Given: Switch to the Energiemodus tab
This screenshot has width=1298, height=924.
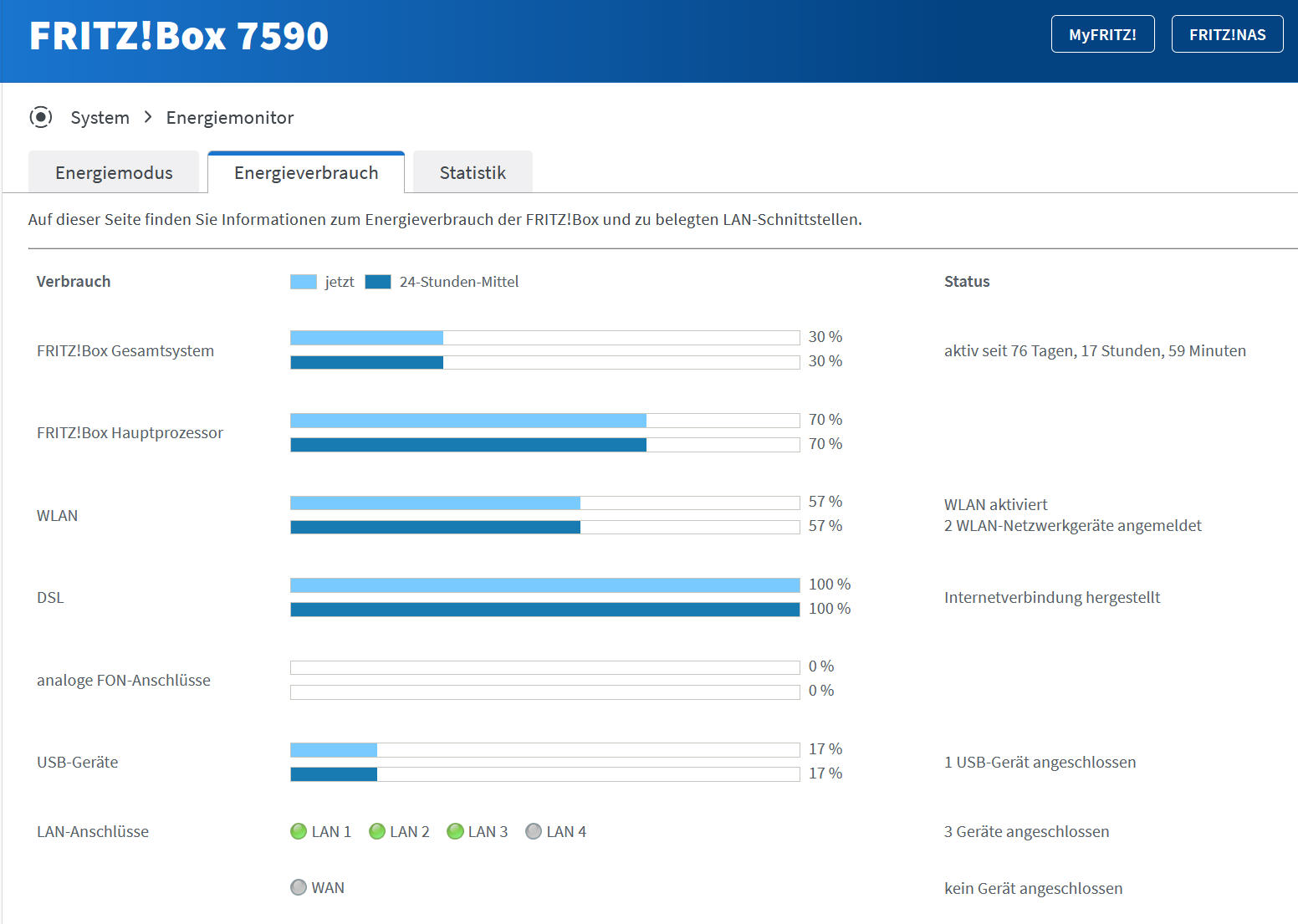Looking at the screenshot, I should tap(114, 172).
